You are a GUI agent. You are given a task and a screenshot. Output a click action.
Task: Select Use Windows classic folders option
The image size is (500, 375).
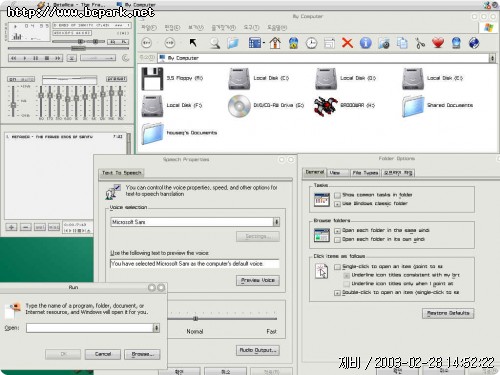coord(337,204)
